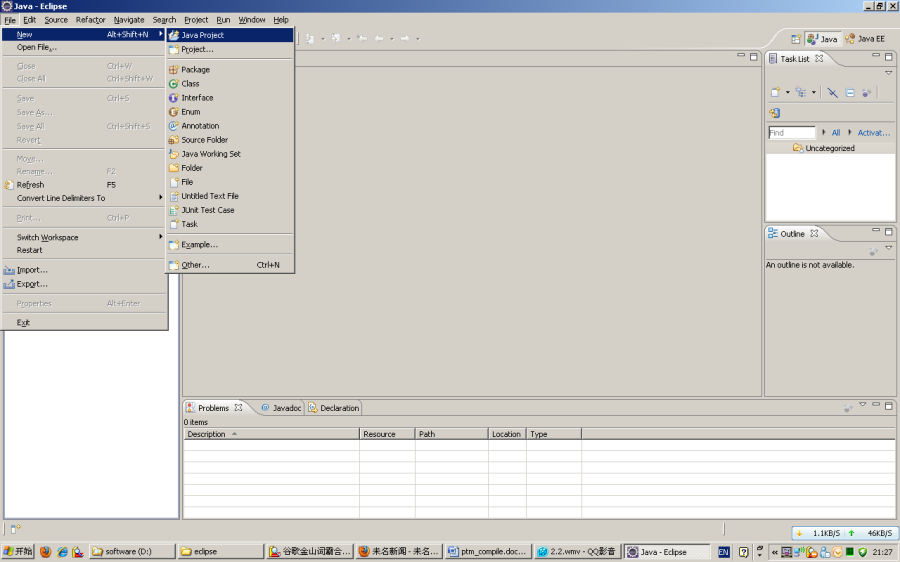Screen dimensions: 900x562
Task: Close the Outline view tab
Action: (x=814, y=234)
